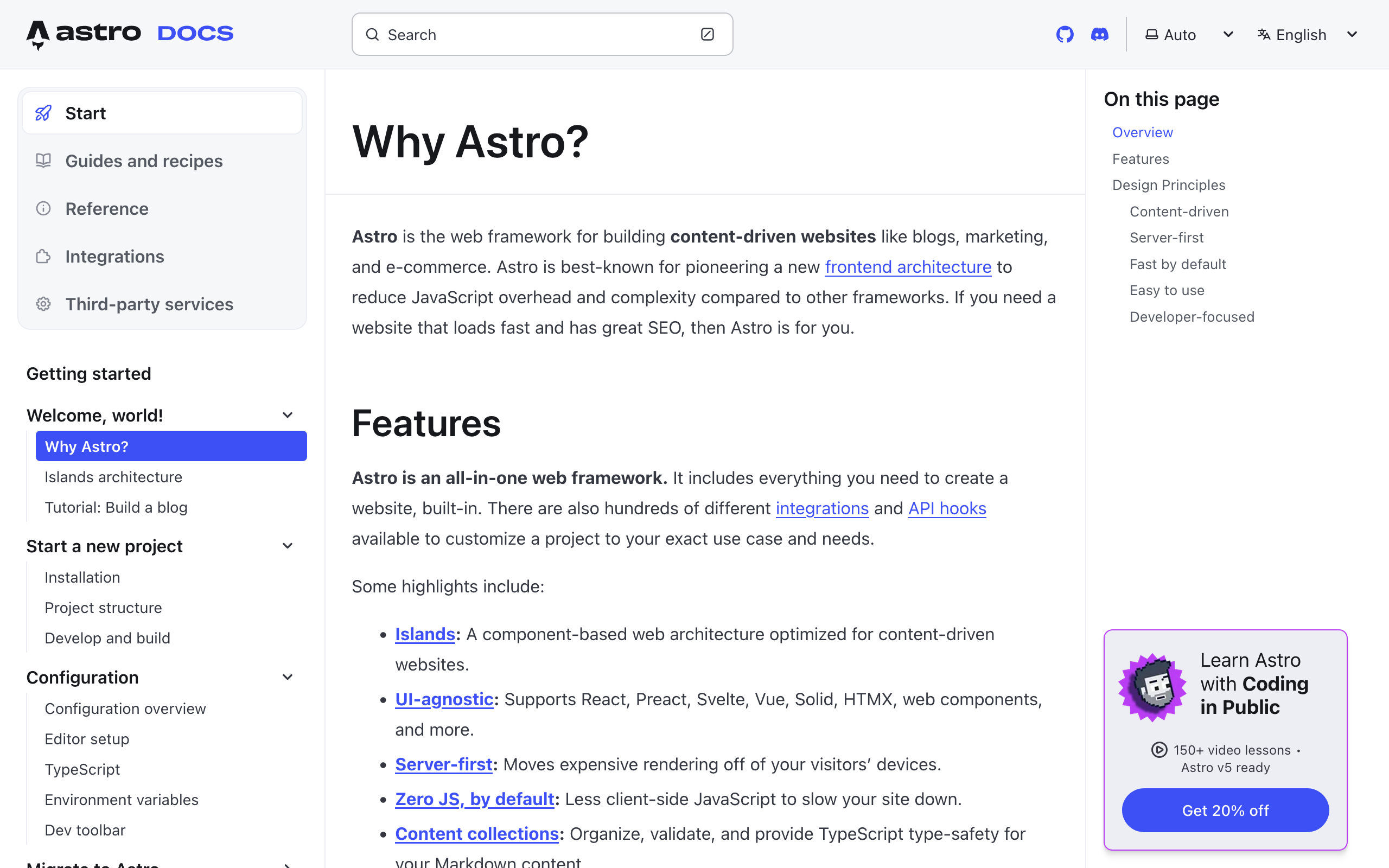The height and width of the screenshot is (868, 1389).
Task: Open the Installation page
Action: coord(82,577)
